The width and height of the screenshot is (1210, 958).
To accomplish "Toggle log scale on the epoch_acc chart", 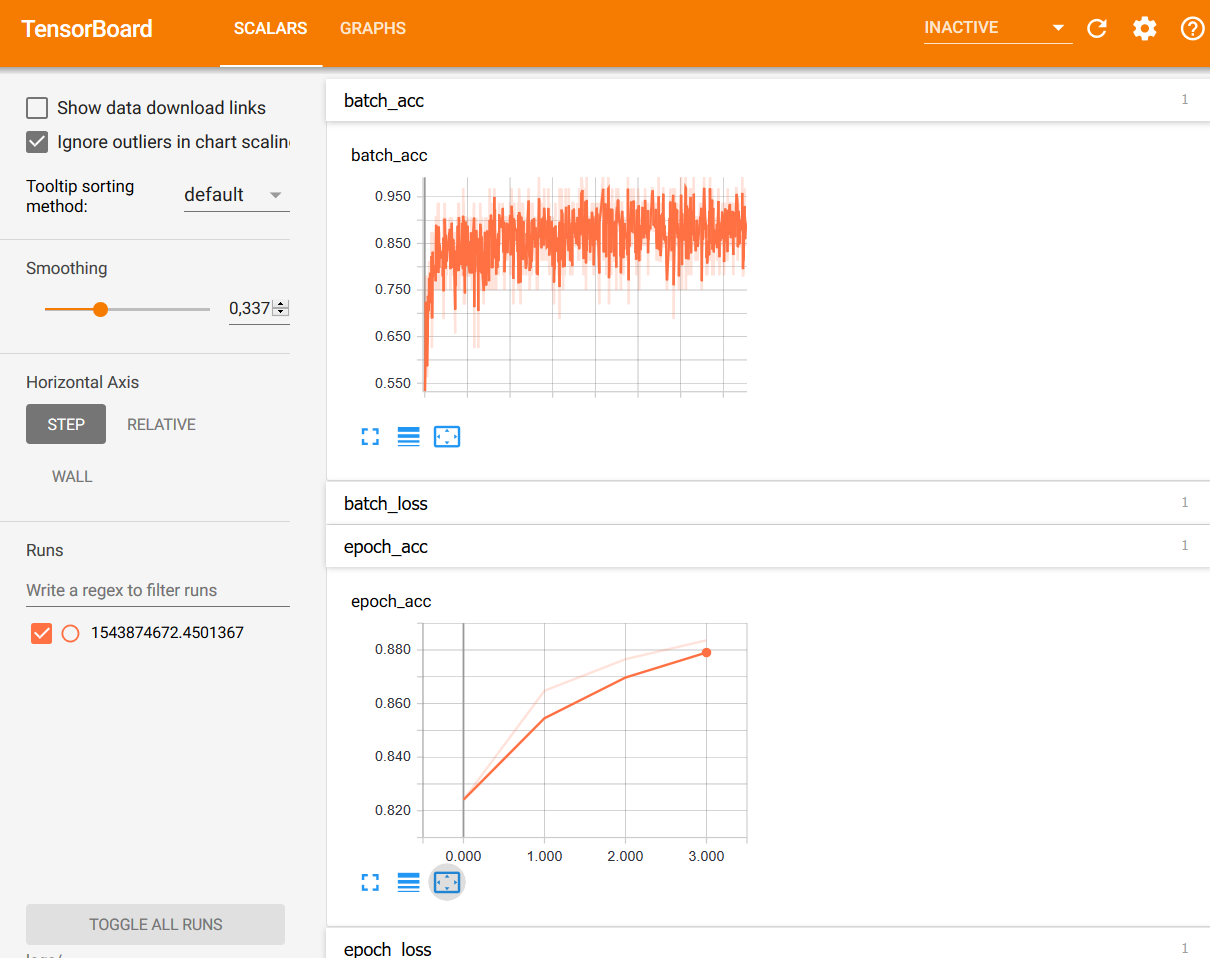I will [408, 882].
